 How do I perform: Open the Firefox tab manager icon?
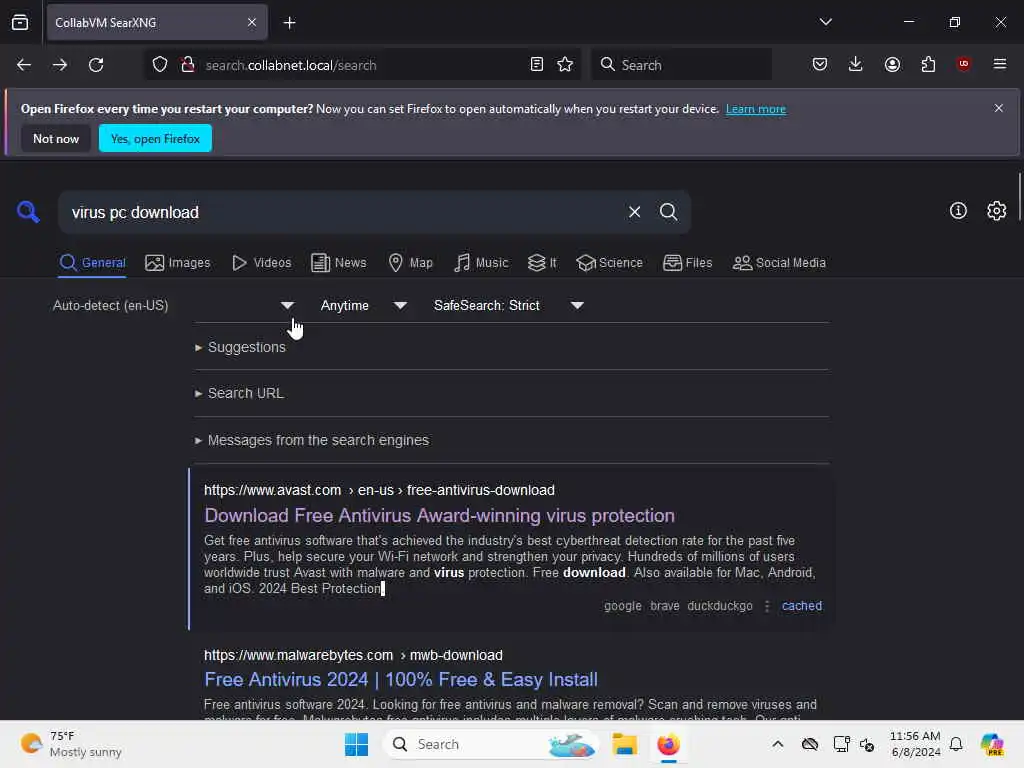20,23
